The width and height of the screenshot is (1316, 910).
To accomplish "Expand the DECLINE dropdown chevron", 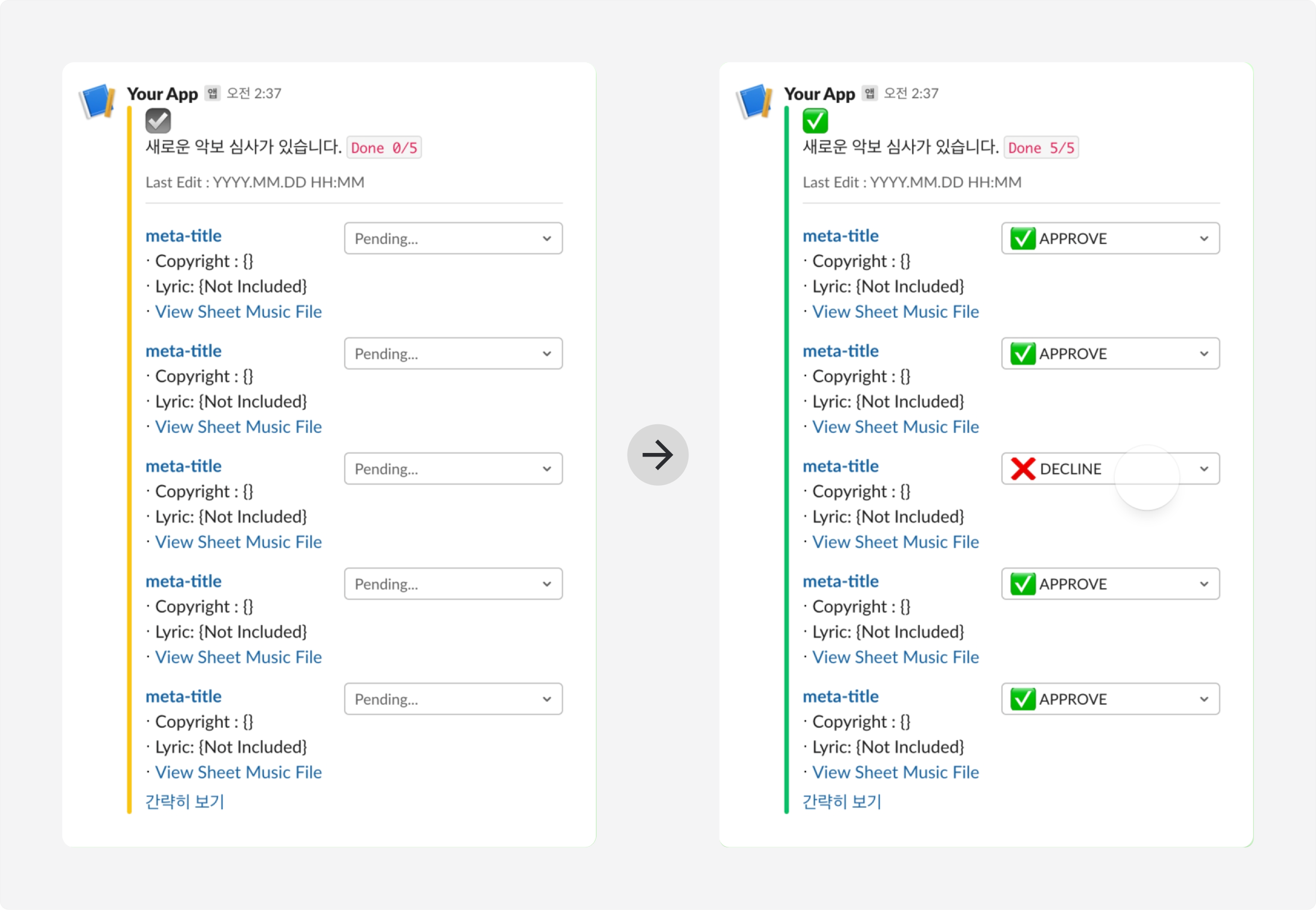I will [1204, 469].
